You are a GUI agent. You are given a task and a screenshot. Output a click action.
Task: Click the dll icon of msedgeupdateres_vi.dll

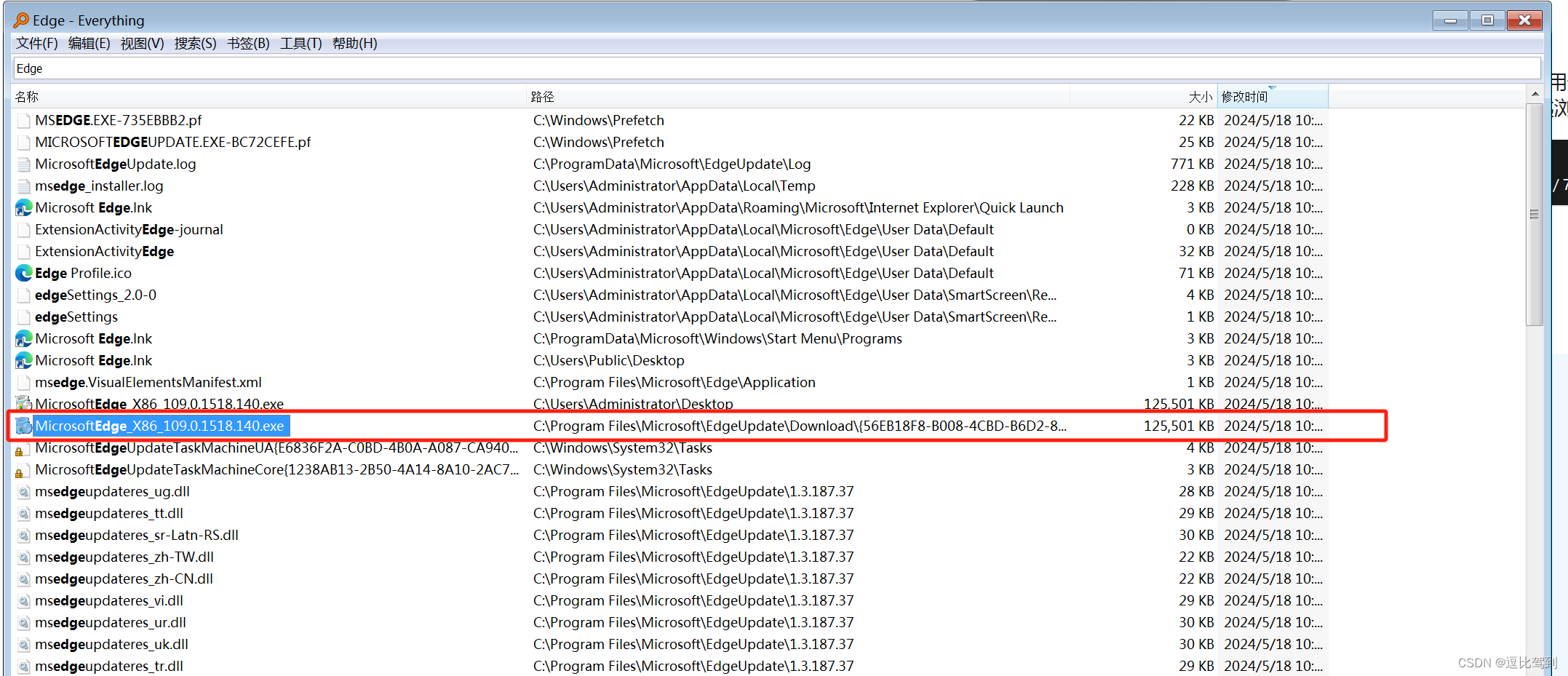(24, 601)
